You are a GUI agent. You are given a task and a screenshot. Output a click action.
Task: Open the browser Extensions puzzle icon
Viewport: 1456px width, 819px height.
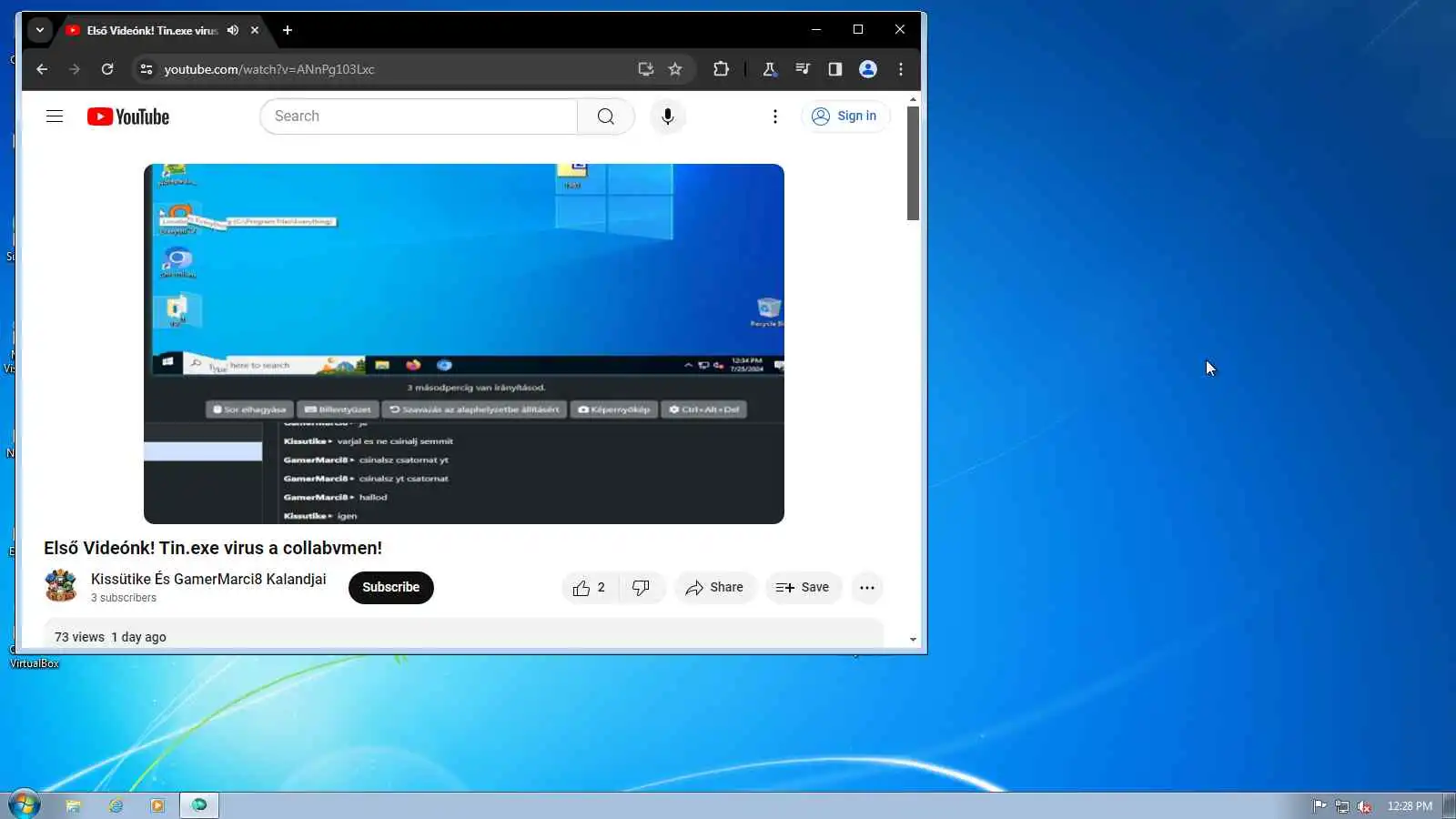click(x=721, y=69)
